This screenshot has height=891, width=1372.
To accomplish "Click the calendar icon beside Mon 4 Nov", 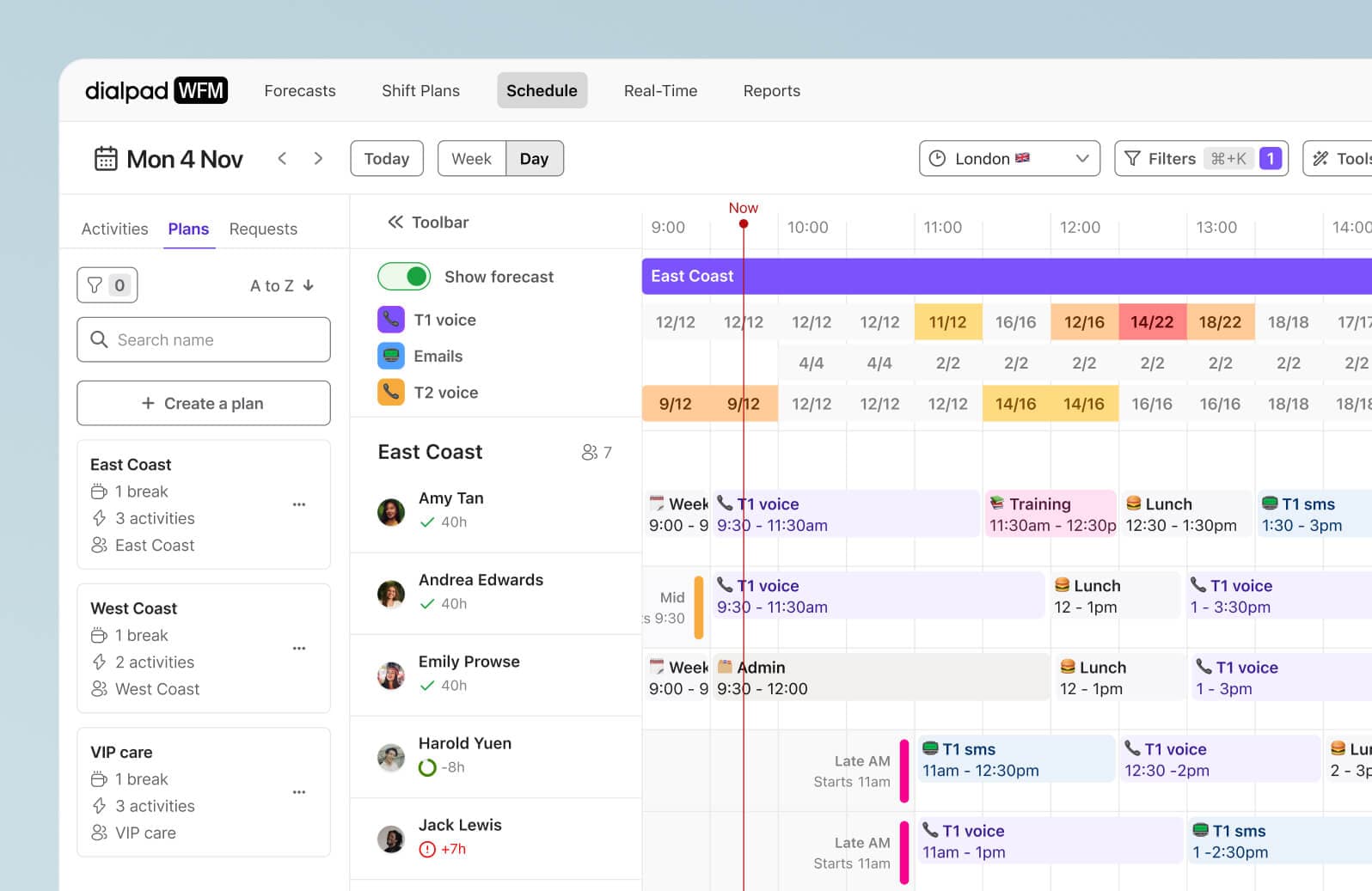I will point(106,159).
